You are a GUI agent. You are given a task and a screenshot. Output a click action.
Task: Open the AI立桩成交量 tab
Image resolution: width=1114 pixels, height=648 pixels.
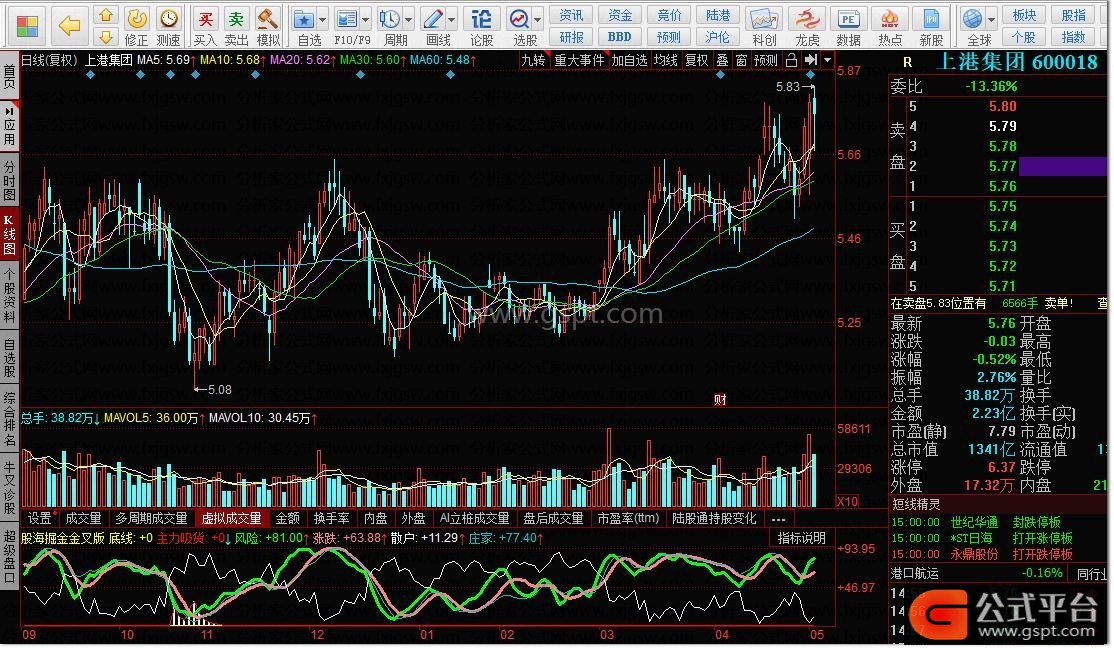(x=475, y=519)
